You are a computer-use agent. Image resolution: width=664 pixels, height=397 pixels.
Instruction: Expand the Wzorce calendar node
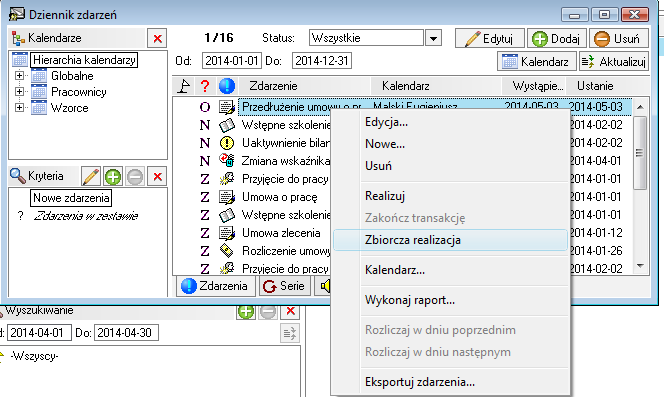pyautogui.click(x=19, y=108)
